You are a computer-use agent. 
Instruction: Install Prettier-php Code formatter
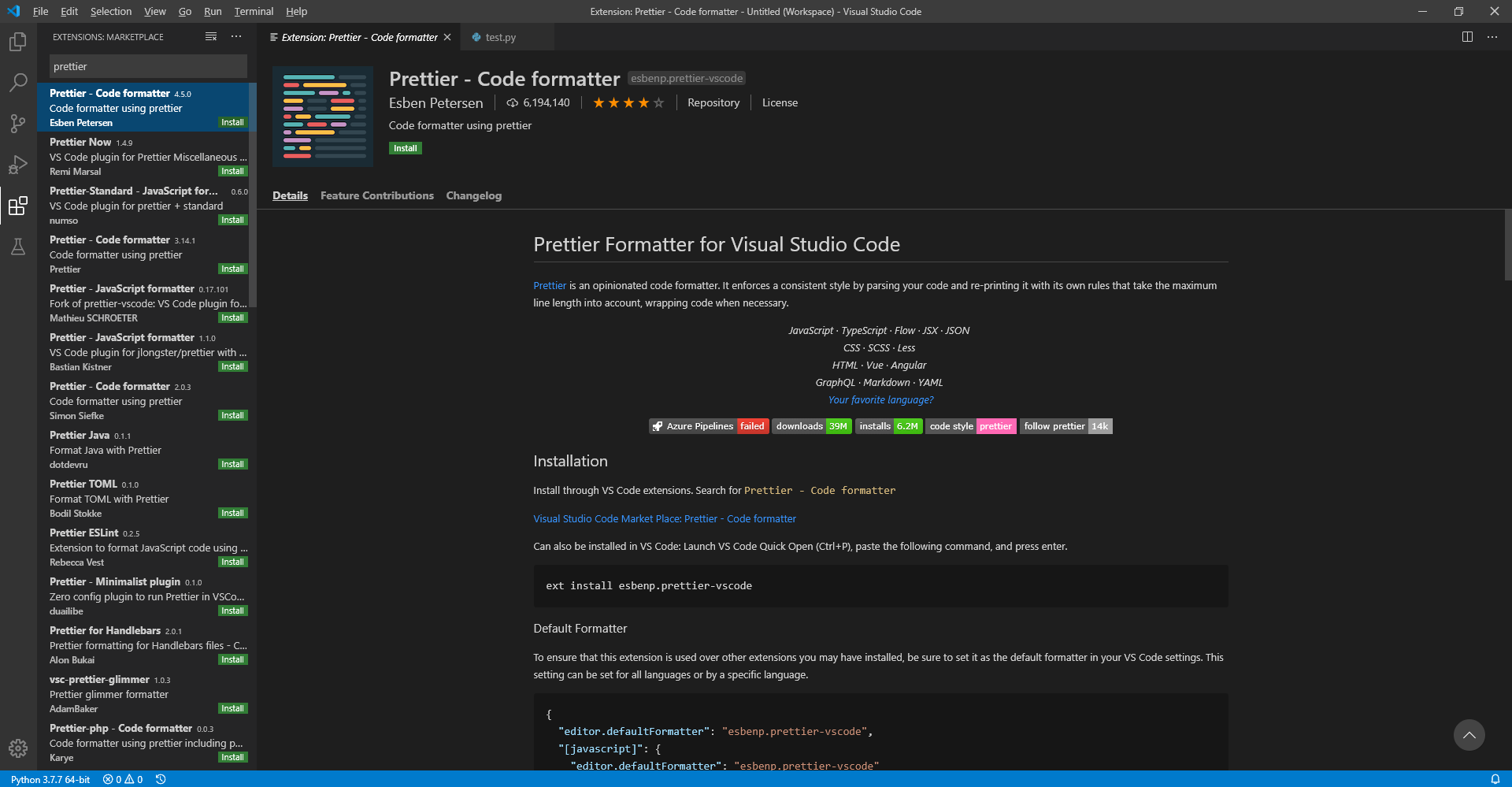(232, 757)
